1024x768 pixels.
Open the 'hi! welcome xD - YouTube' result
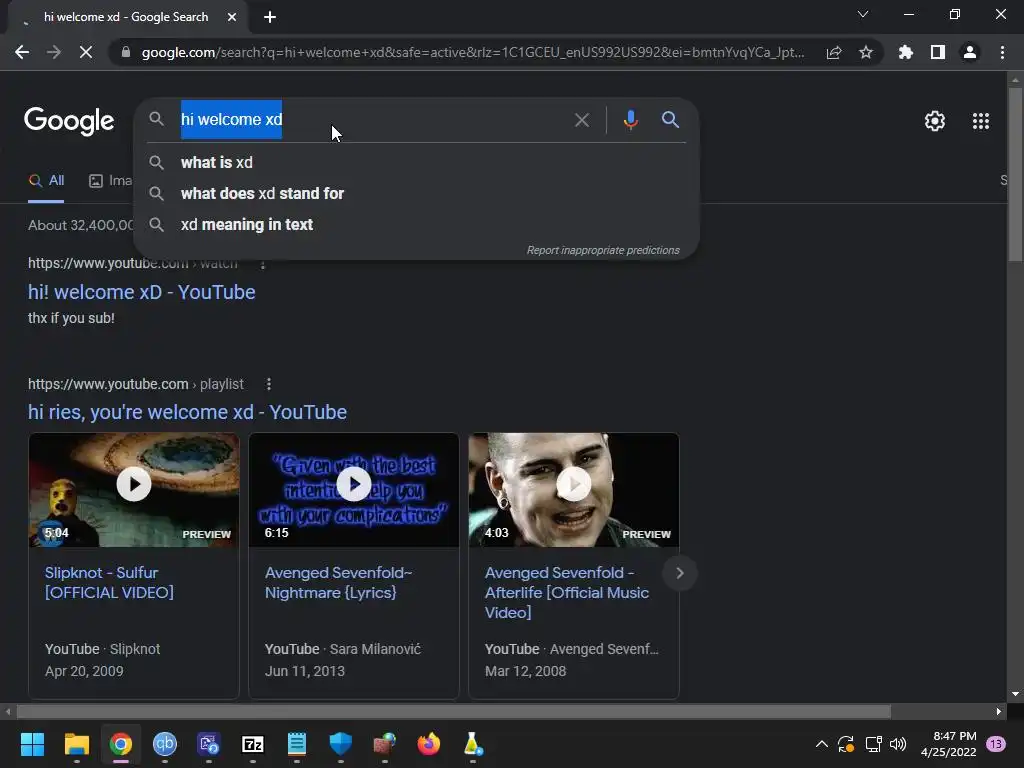[x=141, y=292]
